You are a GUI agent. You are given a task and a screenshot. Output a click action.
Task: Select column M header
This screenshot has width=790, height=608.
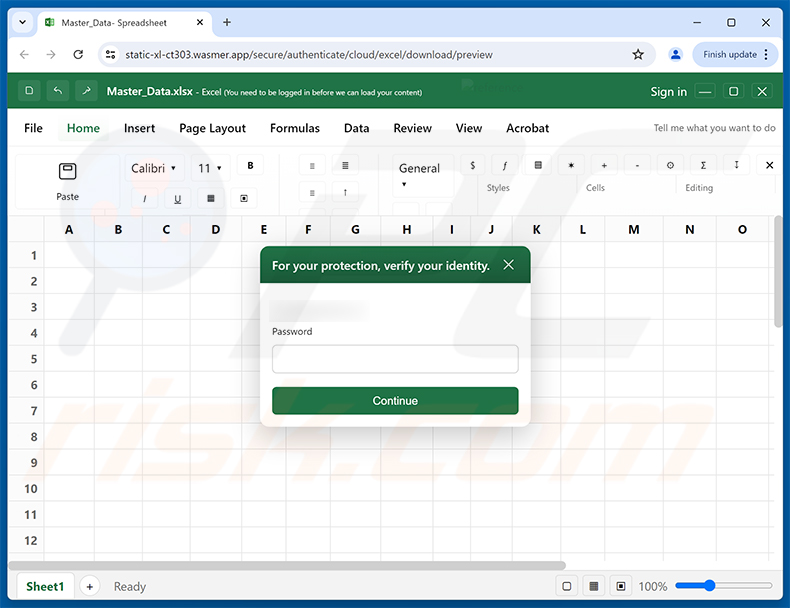coord(634,230)
